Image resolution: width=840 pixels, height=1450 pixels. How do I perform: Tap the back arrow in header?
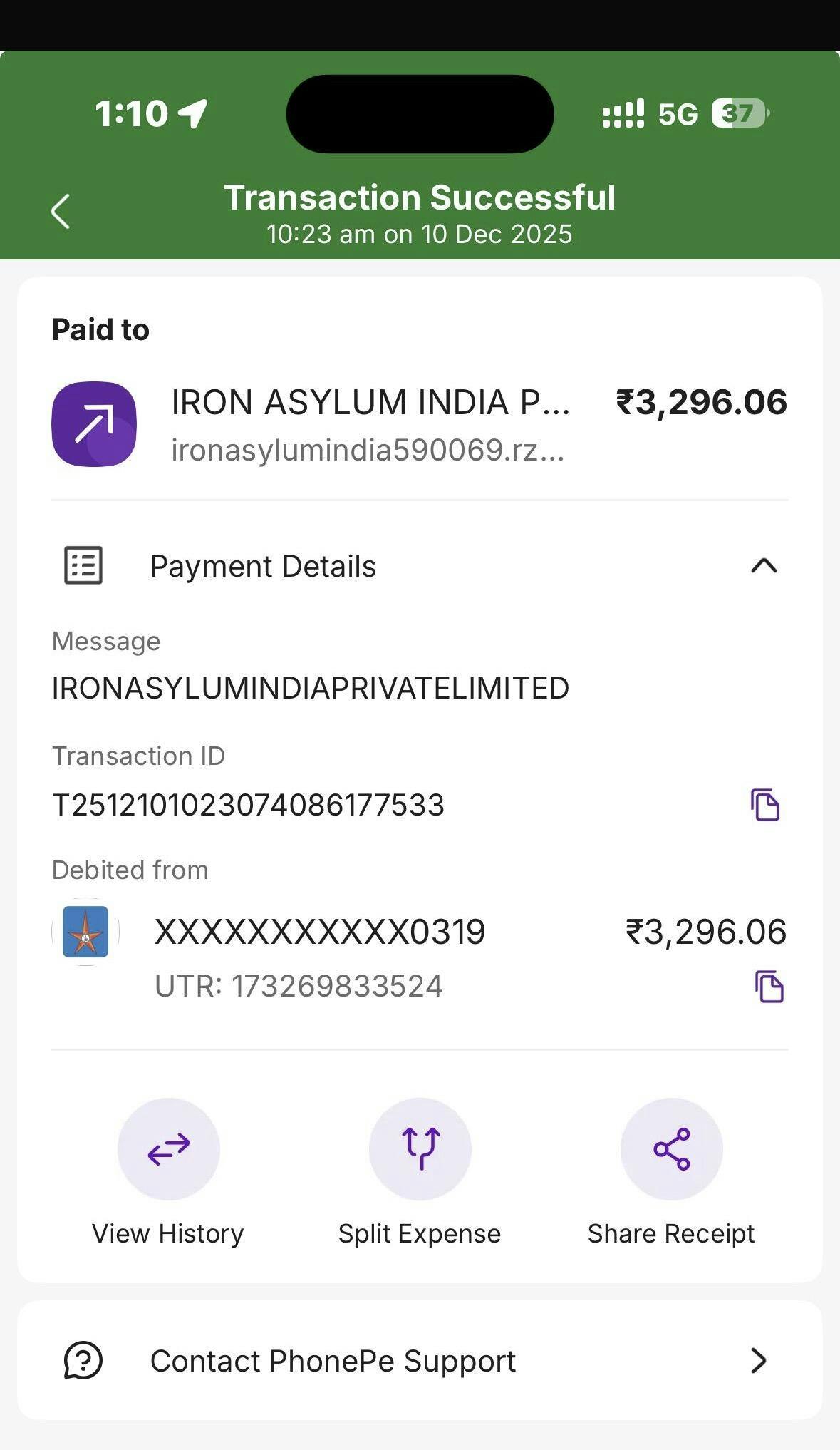pyautogui.click(x=61, y=212)
